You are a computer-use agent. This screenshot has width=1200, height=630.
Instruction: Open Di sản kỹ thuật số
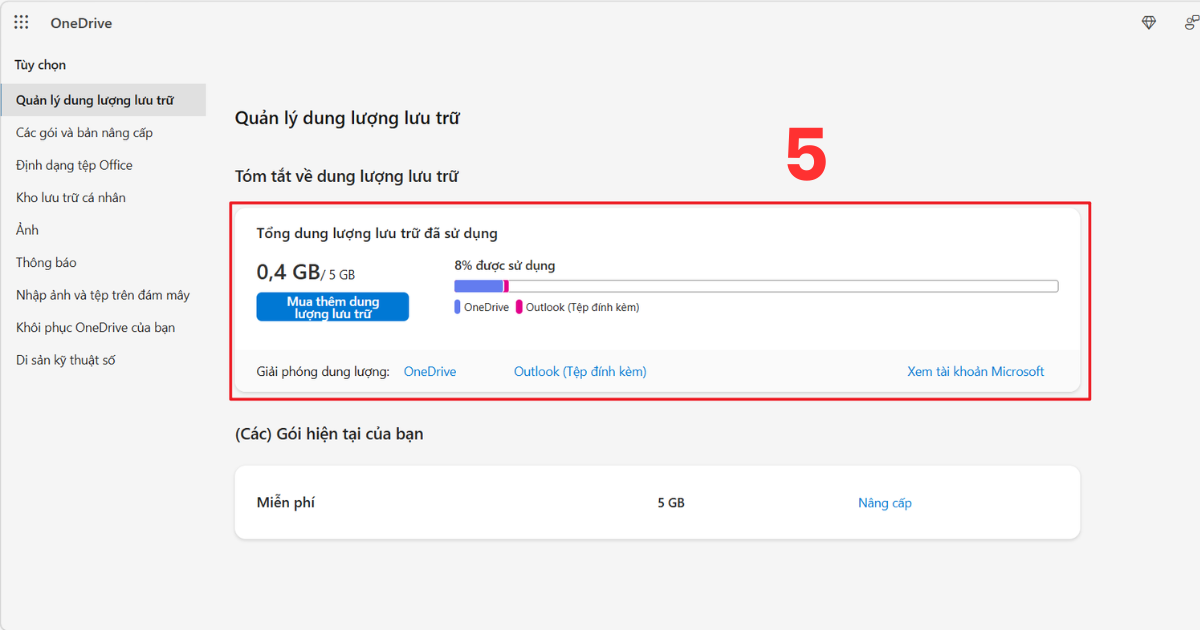tap(65, 360)
